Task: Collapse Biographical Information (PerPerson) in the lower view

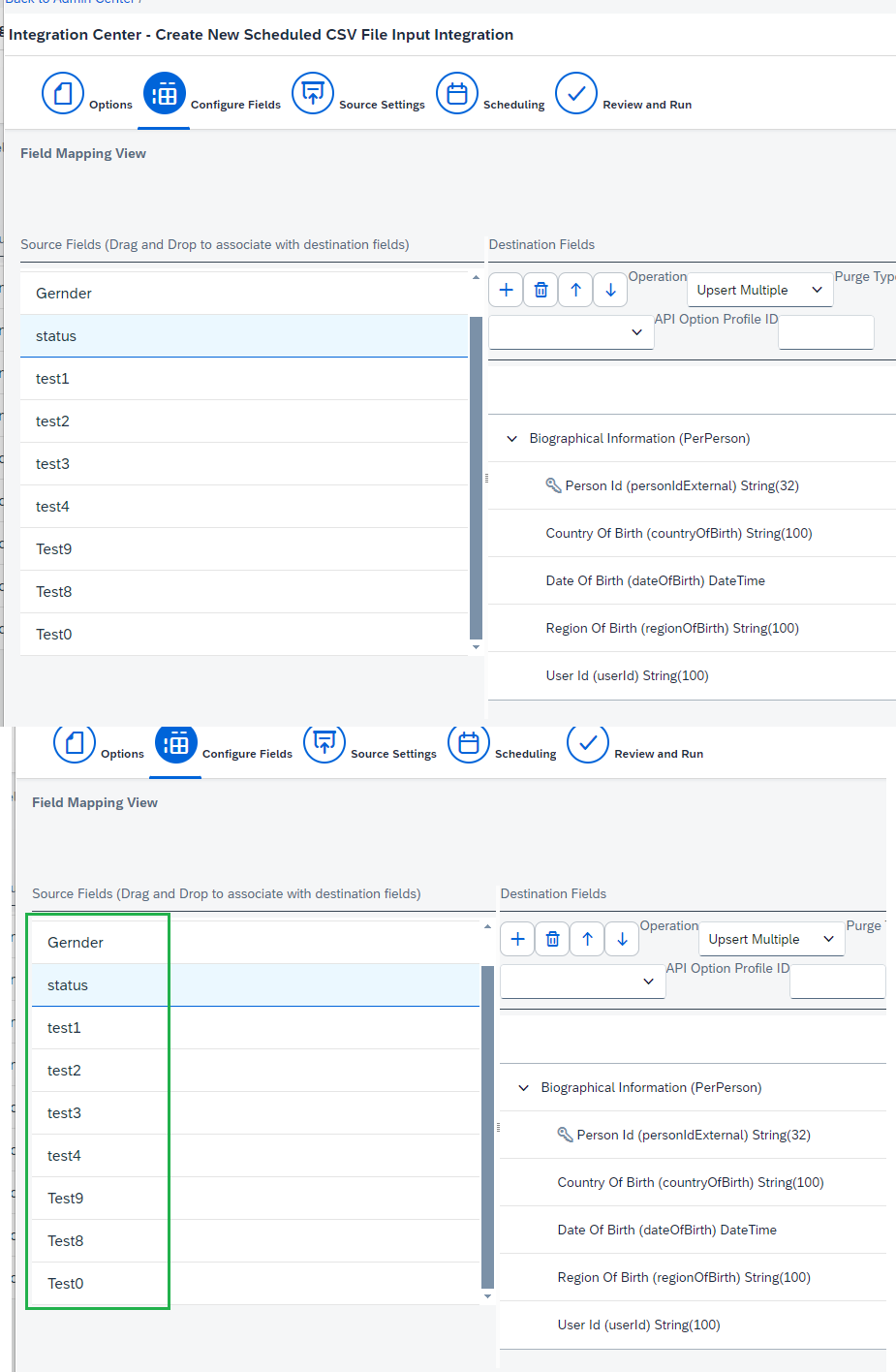Action: (x=524, y=1088)
